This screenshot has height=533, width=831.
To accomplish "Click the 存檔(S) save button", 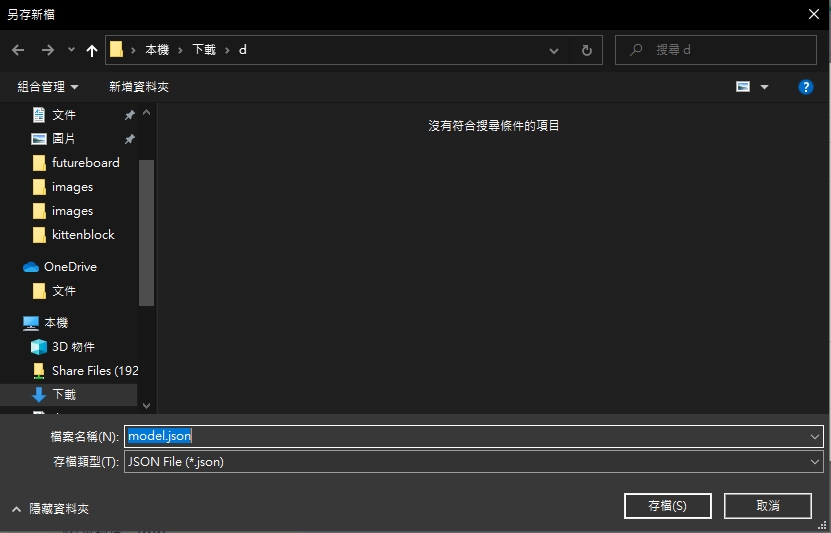I will (x=667, y=506).
